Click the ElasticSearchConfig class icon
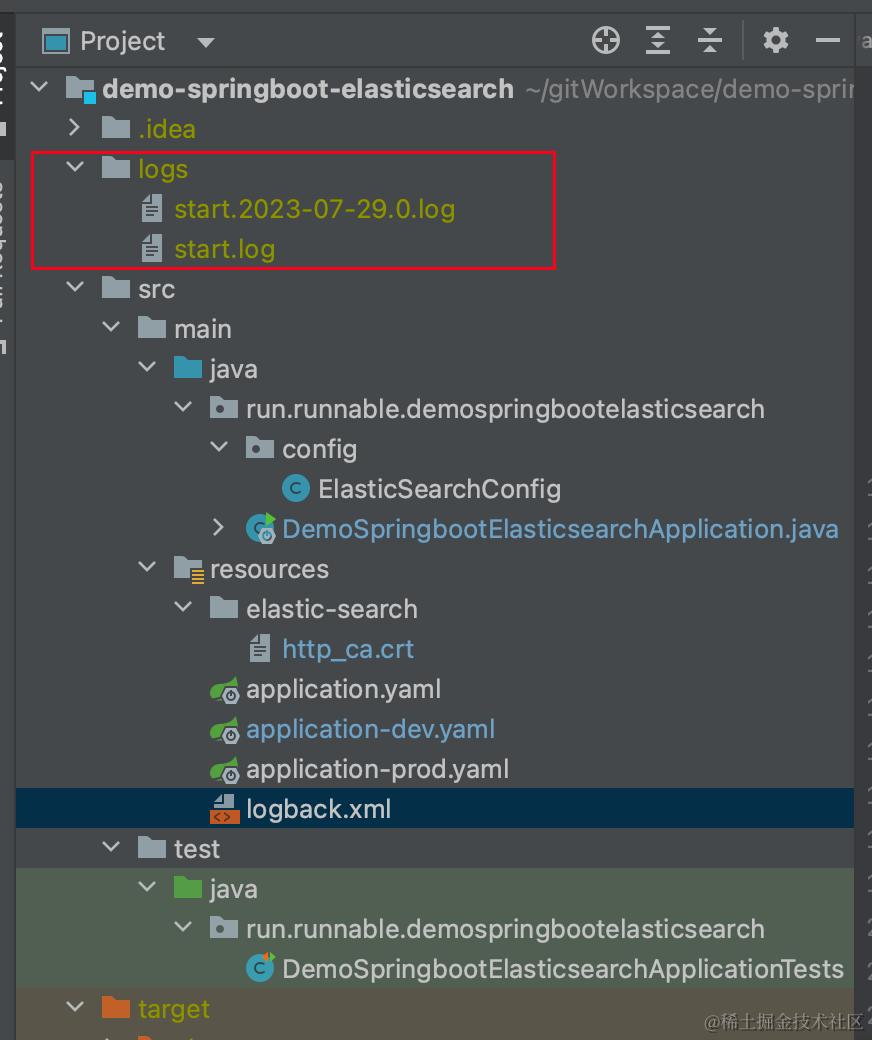The height and width of the screenshot is (1040, 872). (296, 489)
